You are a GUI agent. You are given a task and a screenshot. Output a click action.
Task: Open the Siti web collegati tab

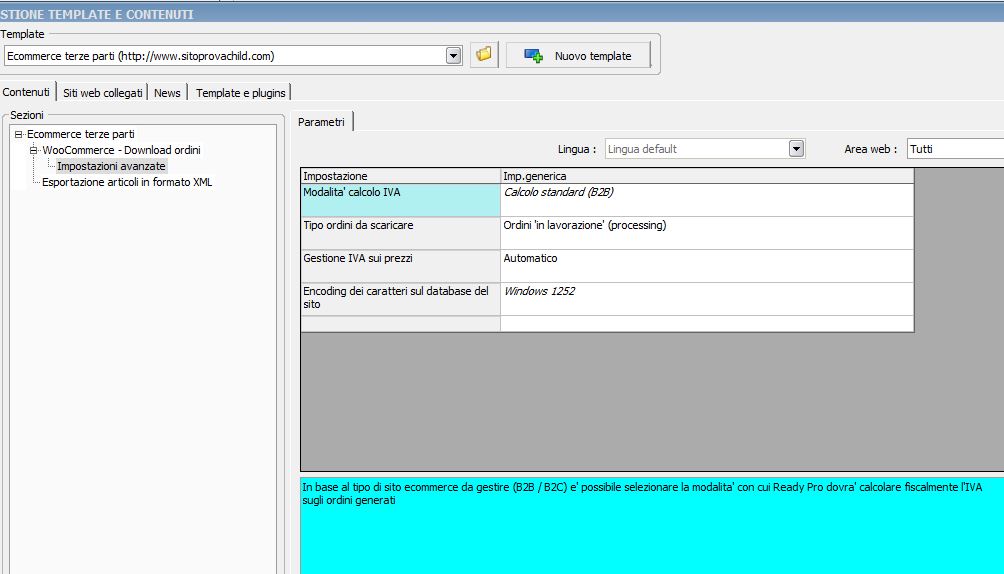102,93
